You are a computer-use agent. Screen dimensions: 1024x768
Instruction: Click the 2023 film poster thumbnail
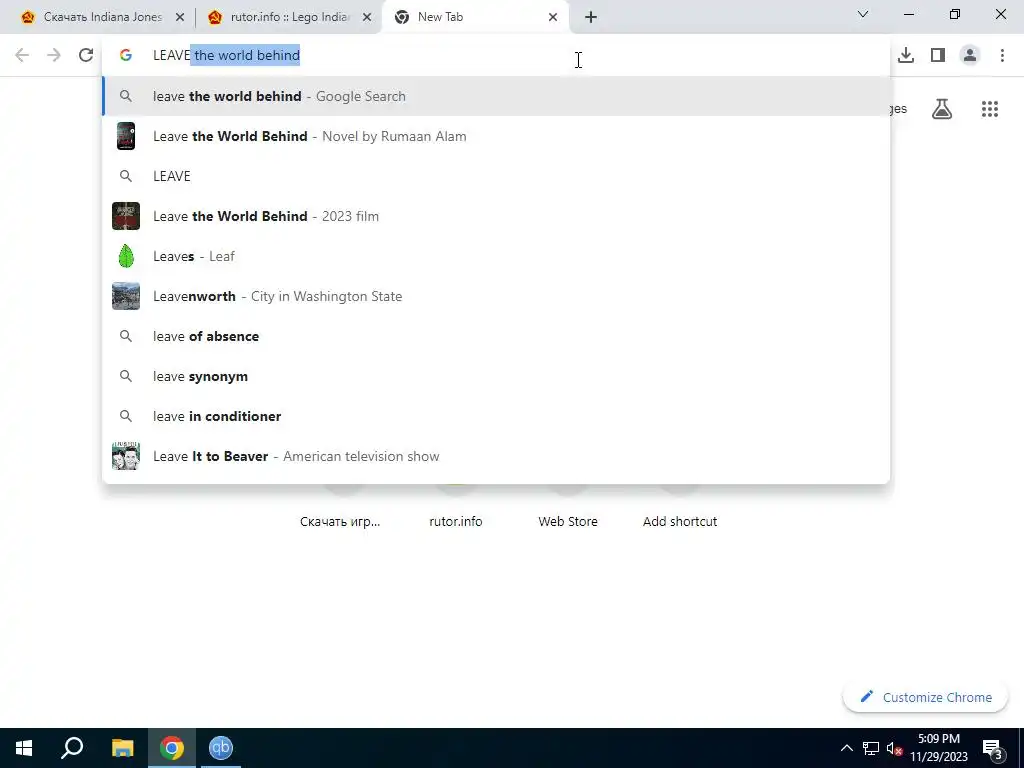[x=126, y=216]
